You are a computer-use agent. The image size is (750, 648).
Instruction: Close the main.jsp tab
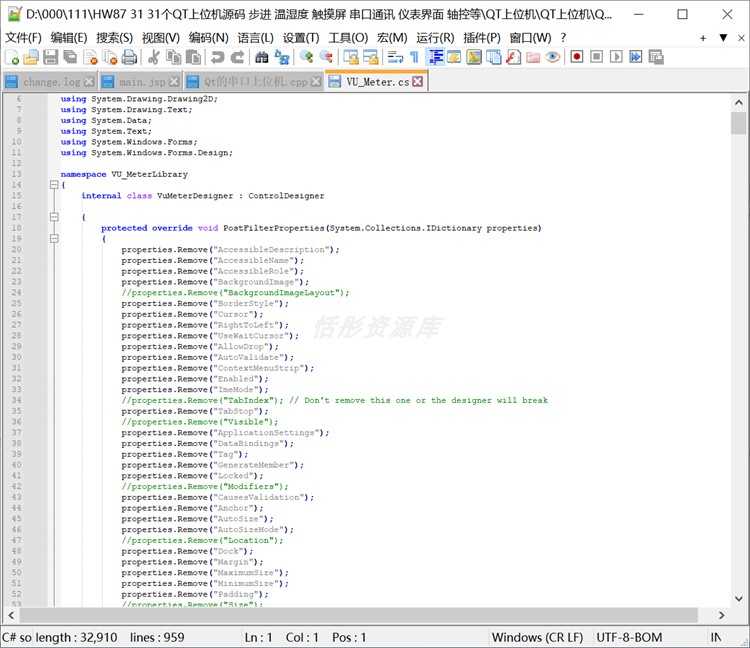click(x=175, y=82)
